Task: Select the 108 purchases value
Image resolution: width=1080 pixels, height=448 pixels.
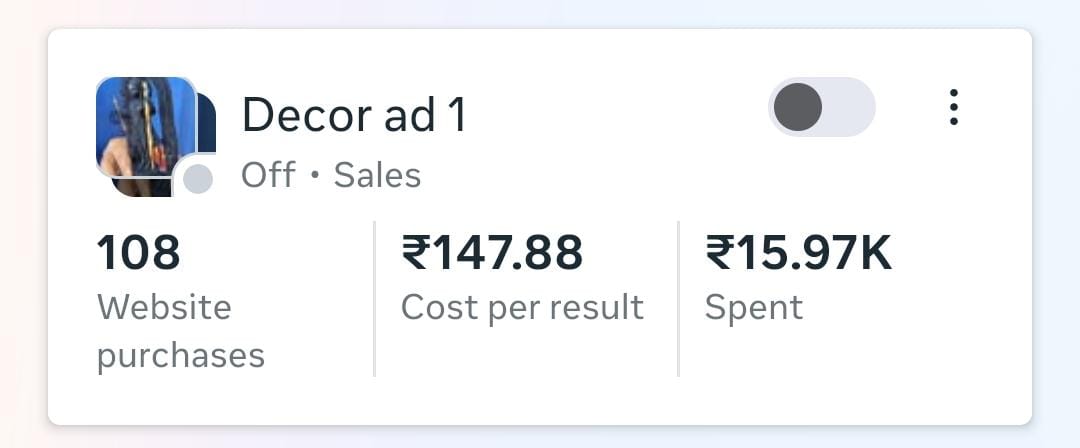Action: pos(138,253)
